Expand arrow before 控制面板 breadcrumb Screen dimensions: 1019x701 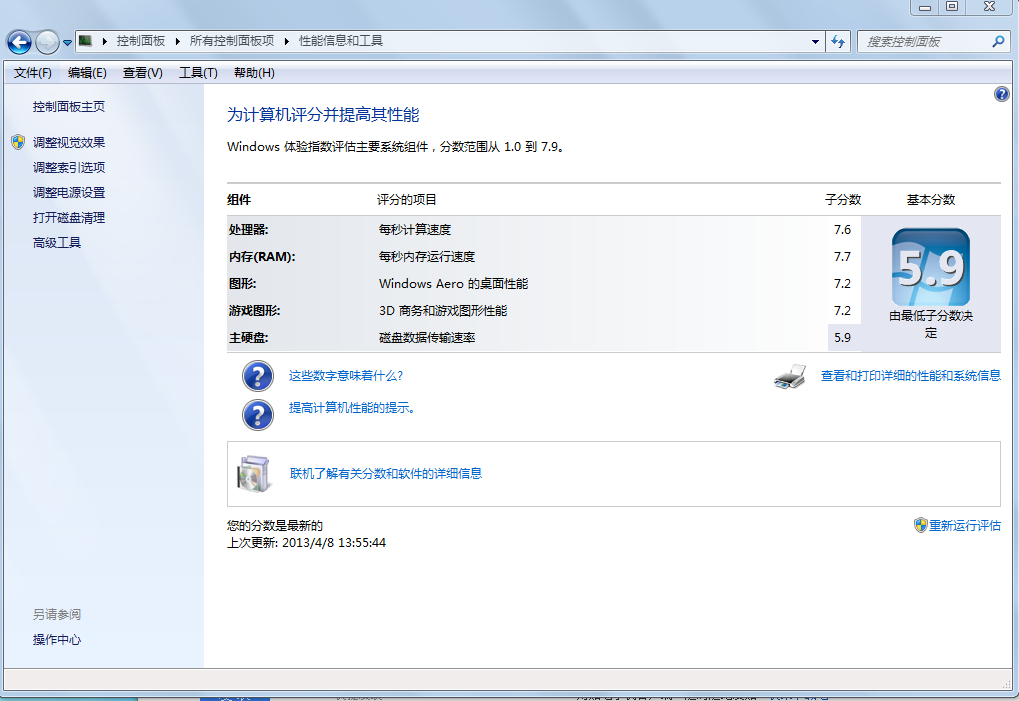coord(104,42)
